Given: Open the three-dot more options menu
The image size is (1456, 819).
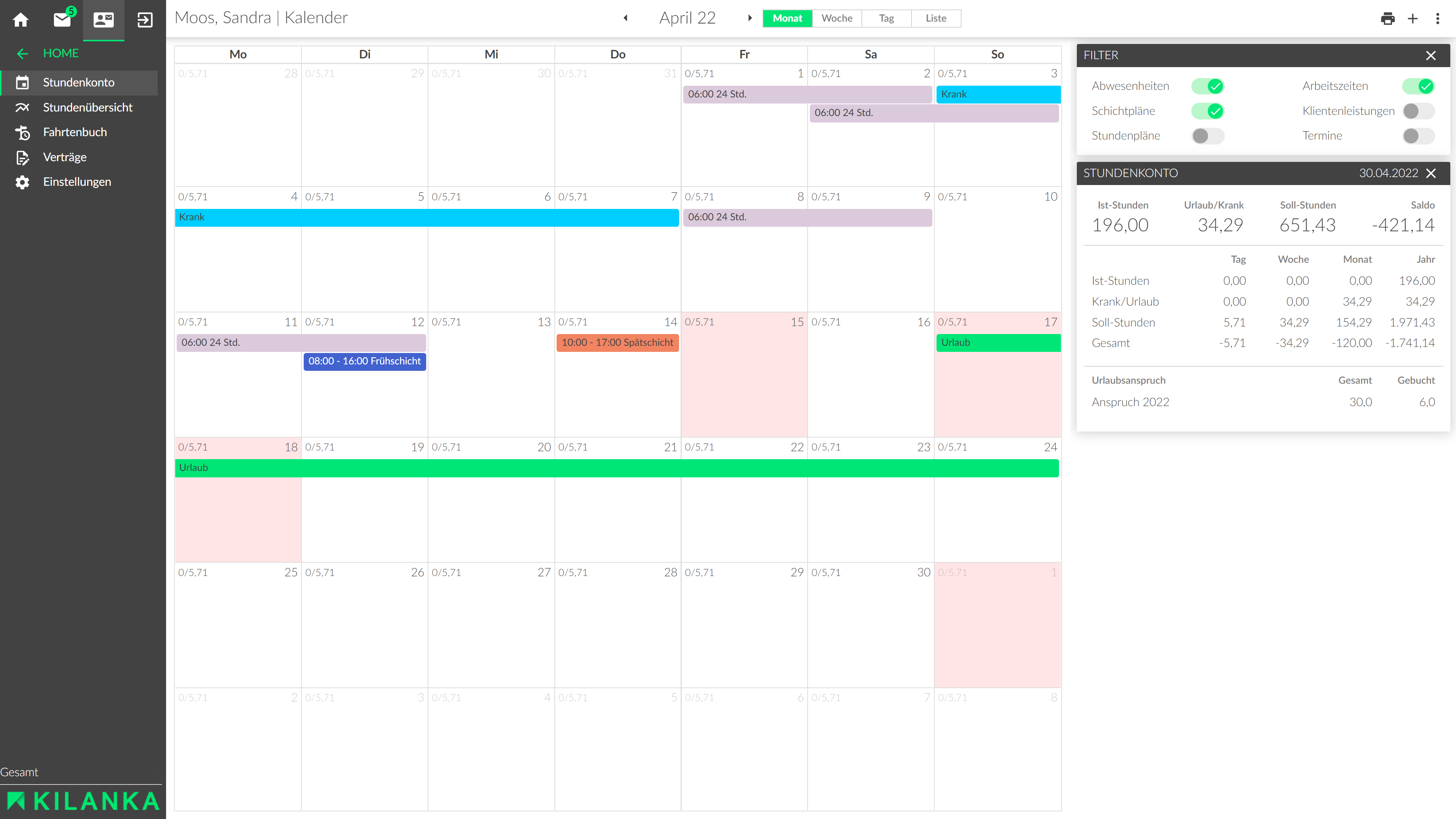Looking at the screenshot, I should pos(1437,19).
